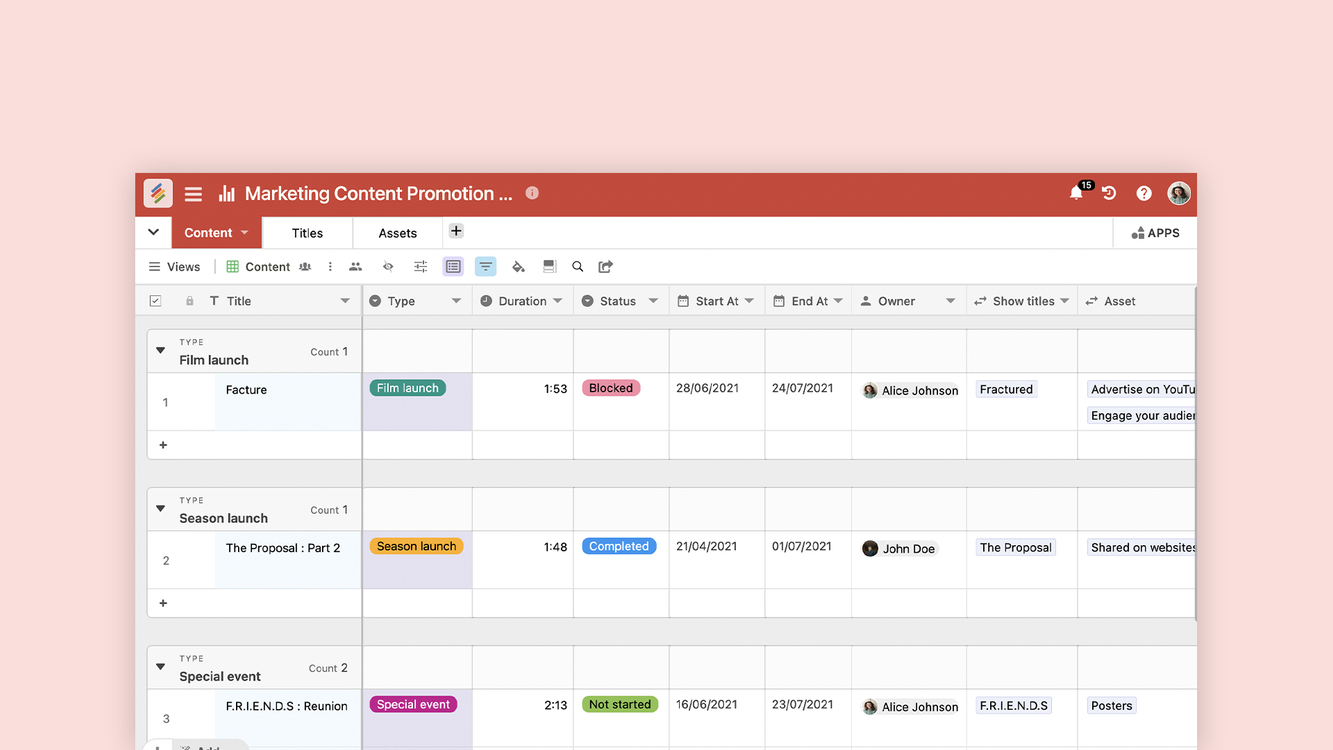This screenshot has width=1333, height=750.
Task: Collapse the Film launch group
Action: point(160,351)
